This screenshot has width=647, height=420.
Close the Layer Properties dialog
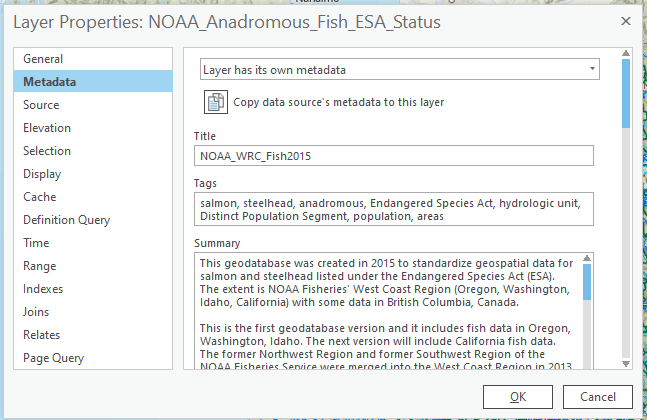click(626, 21)
